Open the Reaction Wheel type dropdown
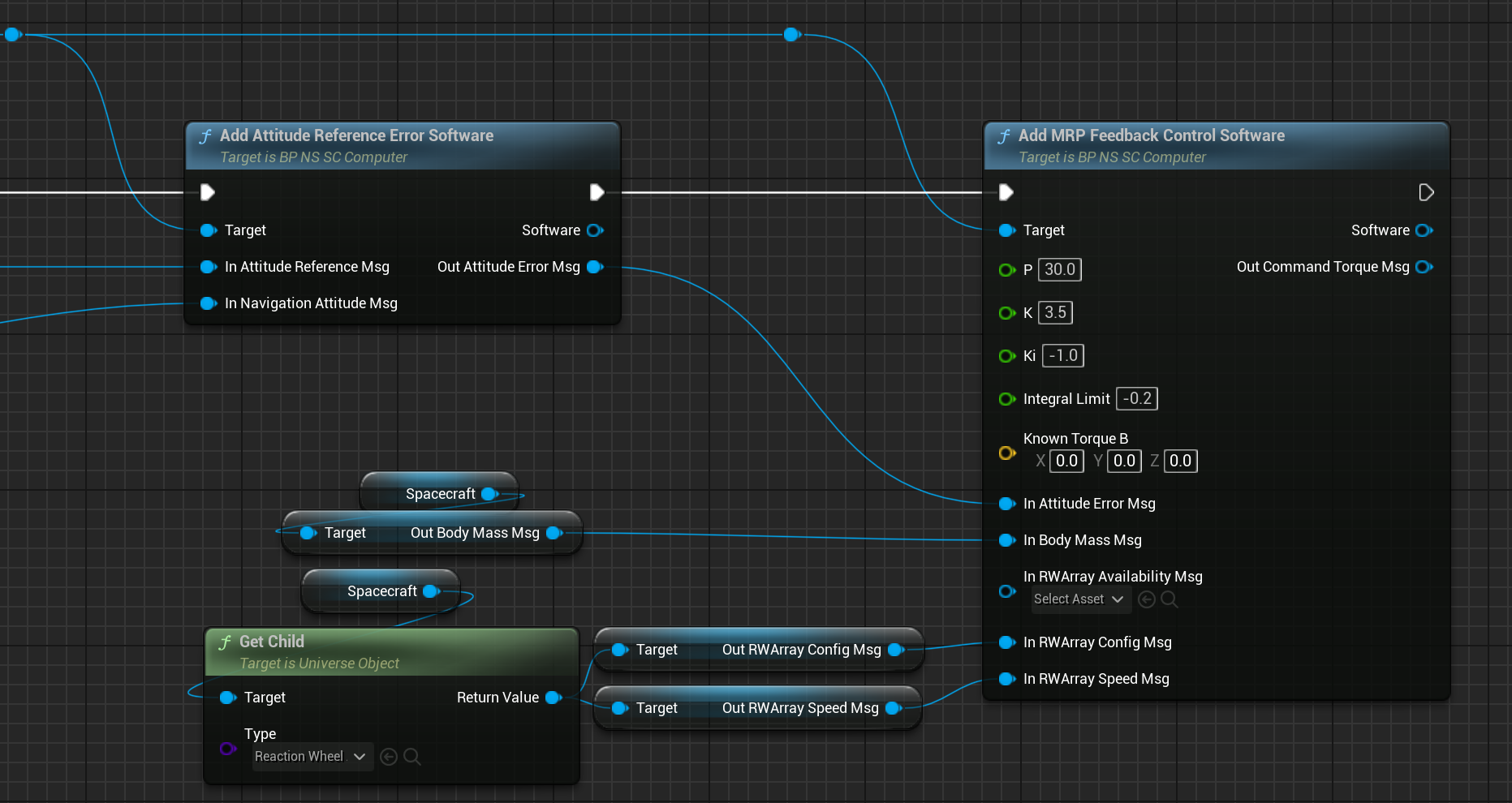1512x803 pixels. point(312,757)
